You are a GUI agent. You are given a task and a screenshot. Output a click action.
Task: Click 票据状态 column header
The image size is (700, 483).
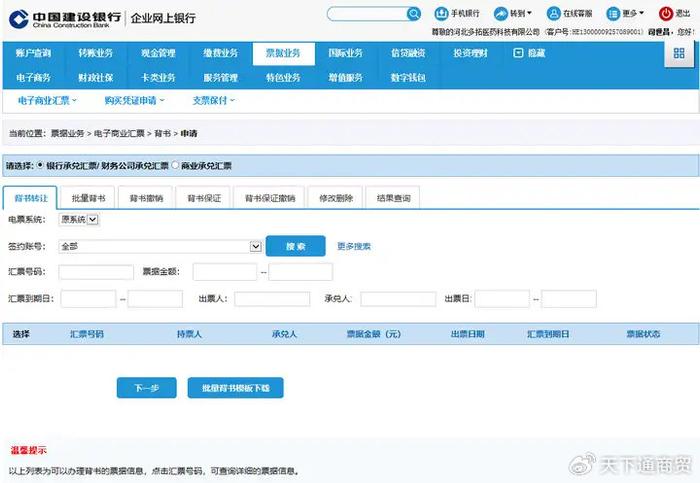click(643, 334)
